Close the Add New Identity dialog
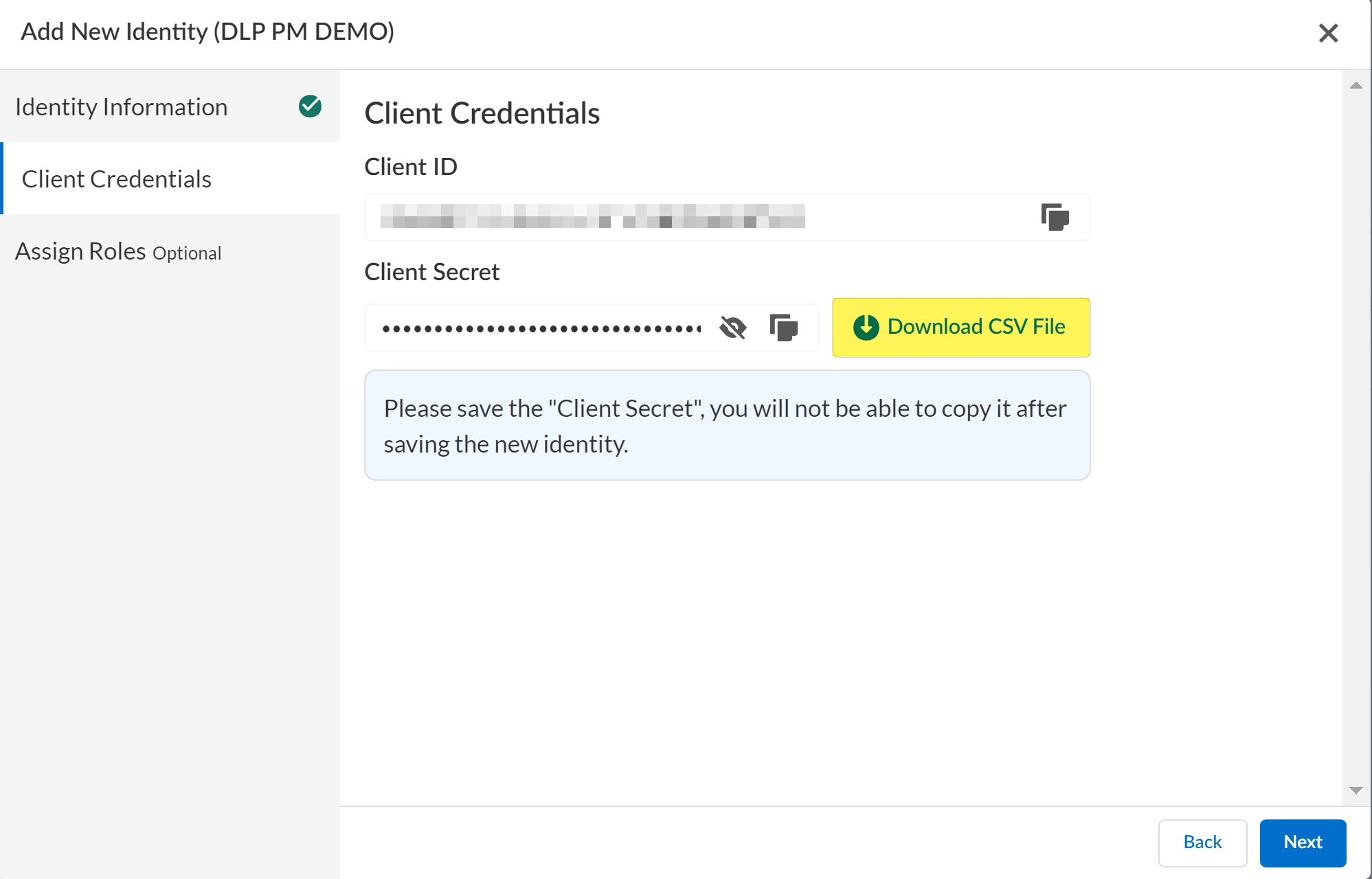The image size is (1372, 879). tap(1328, 33)
